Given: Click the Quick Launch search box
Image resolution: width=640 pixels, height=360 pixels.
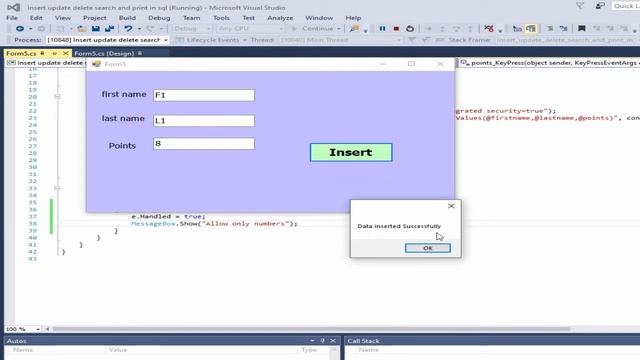Looking at the screenshot, I should pos(625,6).
